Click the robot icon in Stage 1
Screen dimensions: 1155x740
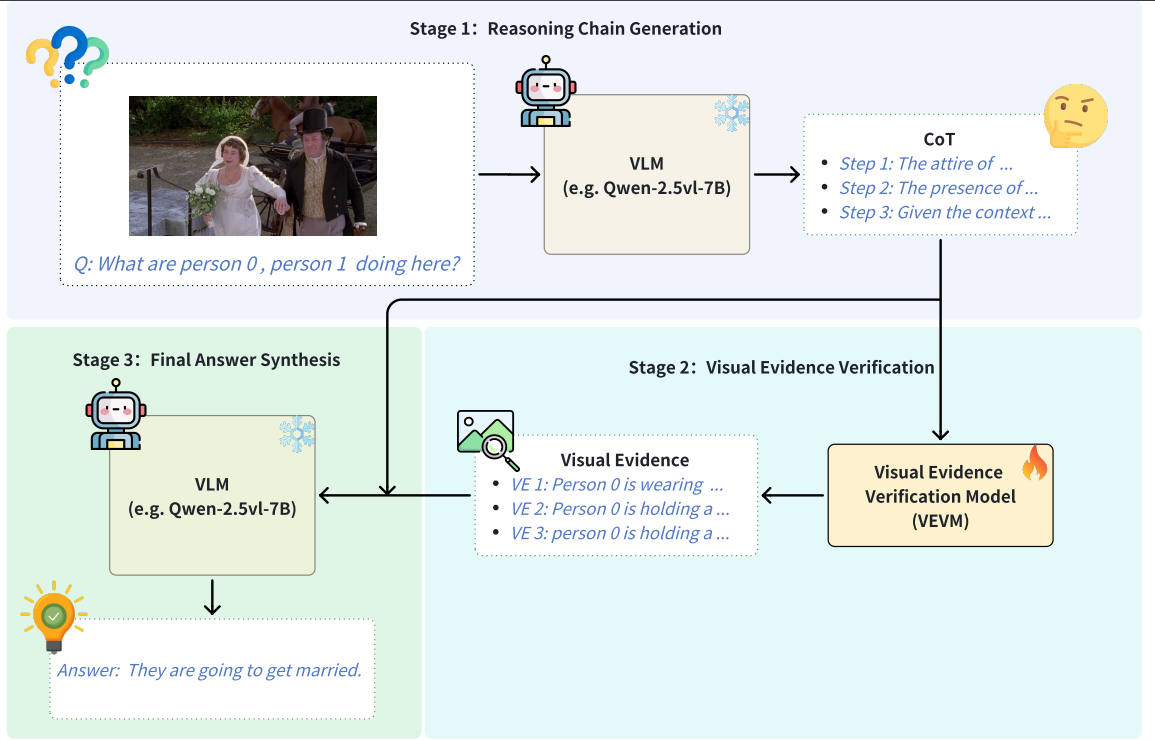[545, 90]
